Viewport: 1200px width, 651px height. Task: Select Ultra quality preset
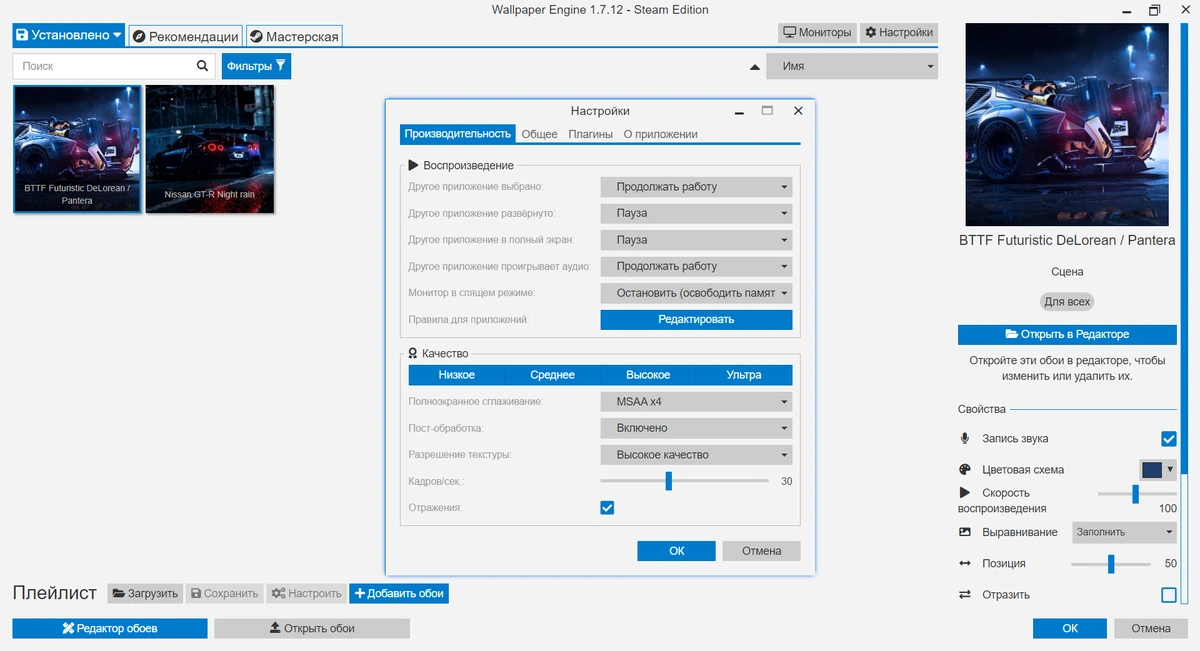(744, 375)
